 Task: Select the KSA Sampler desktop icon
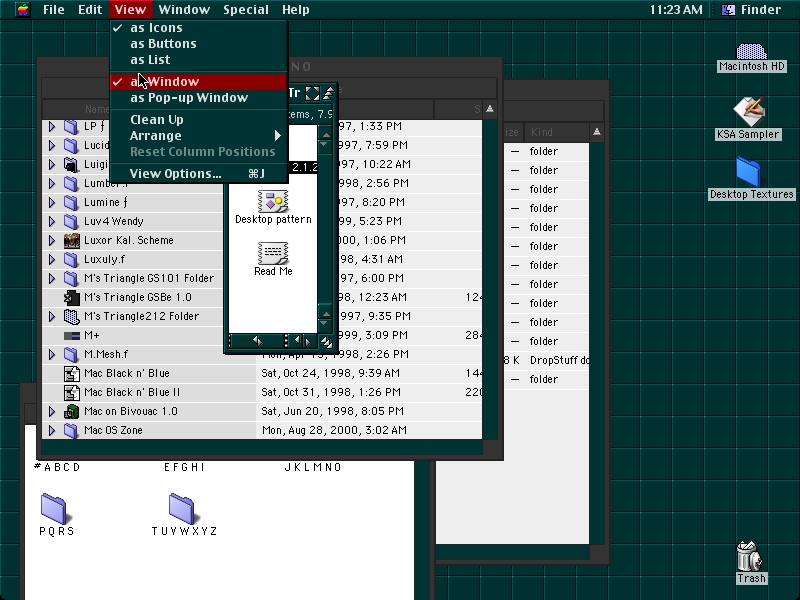(748, 112)
